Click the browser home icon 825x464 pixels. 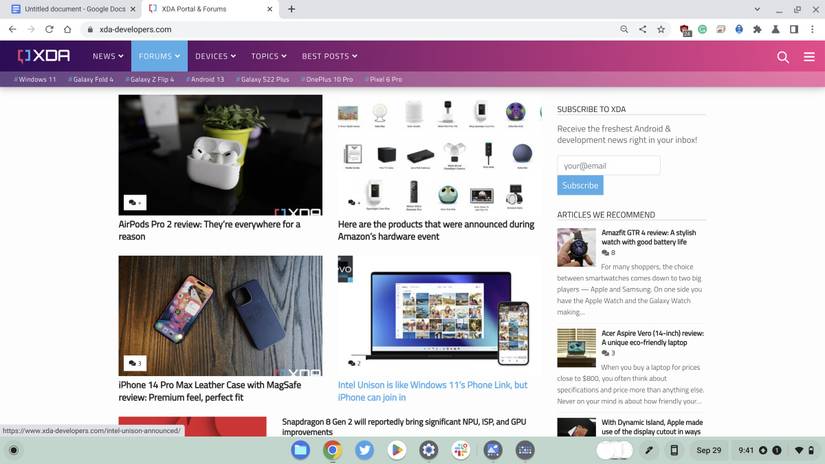[x=67, y=29]
